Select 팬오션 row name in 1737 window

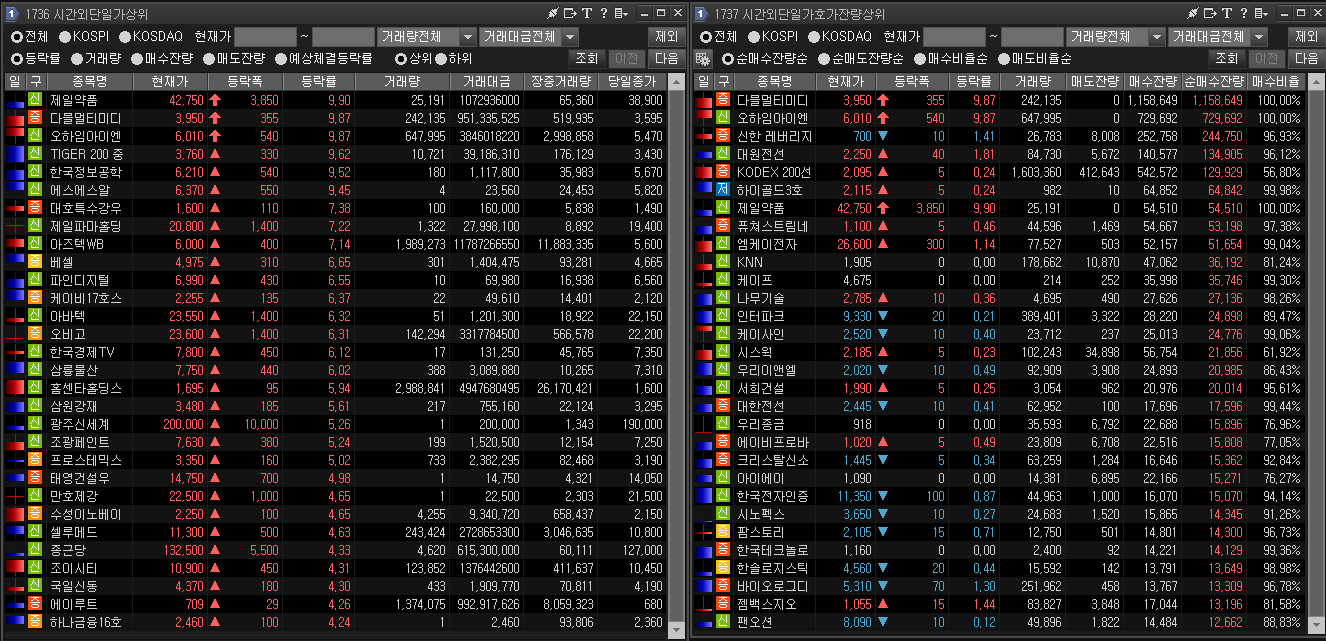[754, 622]
